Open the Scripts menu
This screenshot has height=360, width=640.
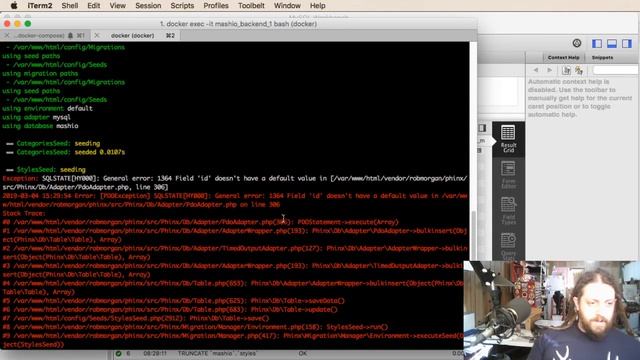182,6
